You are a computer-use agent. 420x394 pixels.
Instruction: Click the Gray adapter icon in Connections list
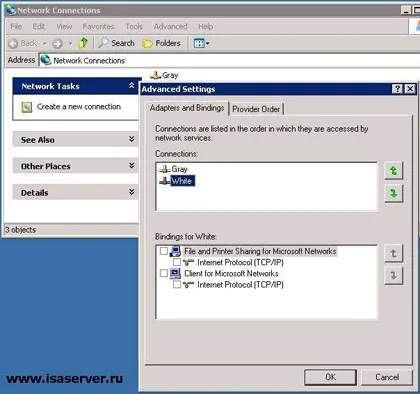165,169
